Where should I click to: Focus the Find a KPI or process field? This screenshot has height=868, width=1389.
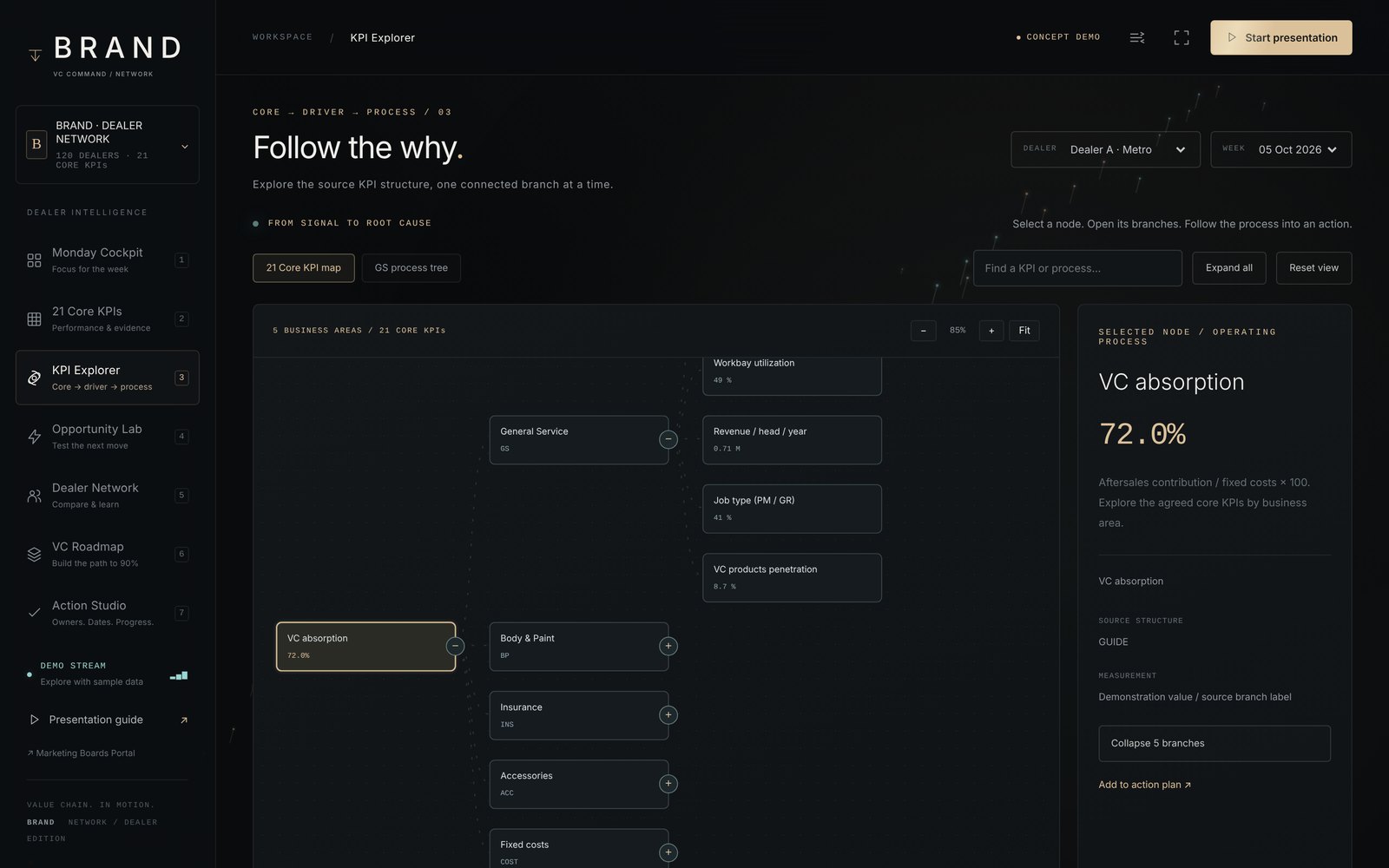tap(1077, 268)
